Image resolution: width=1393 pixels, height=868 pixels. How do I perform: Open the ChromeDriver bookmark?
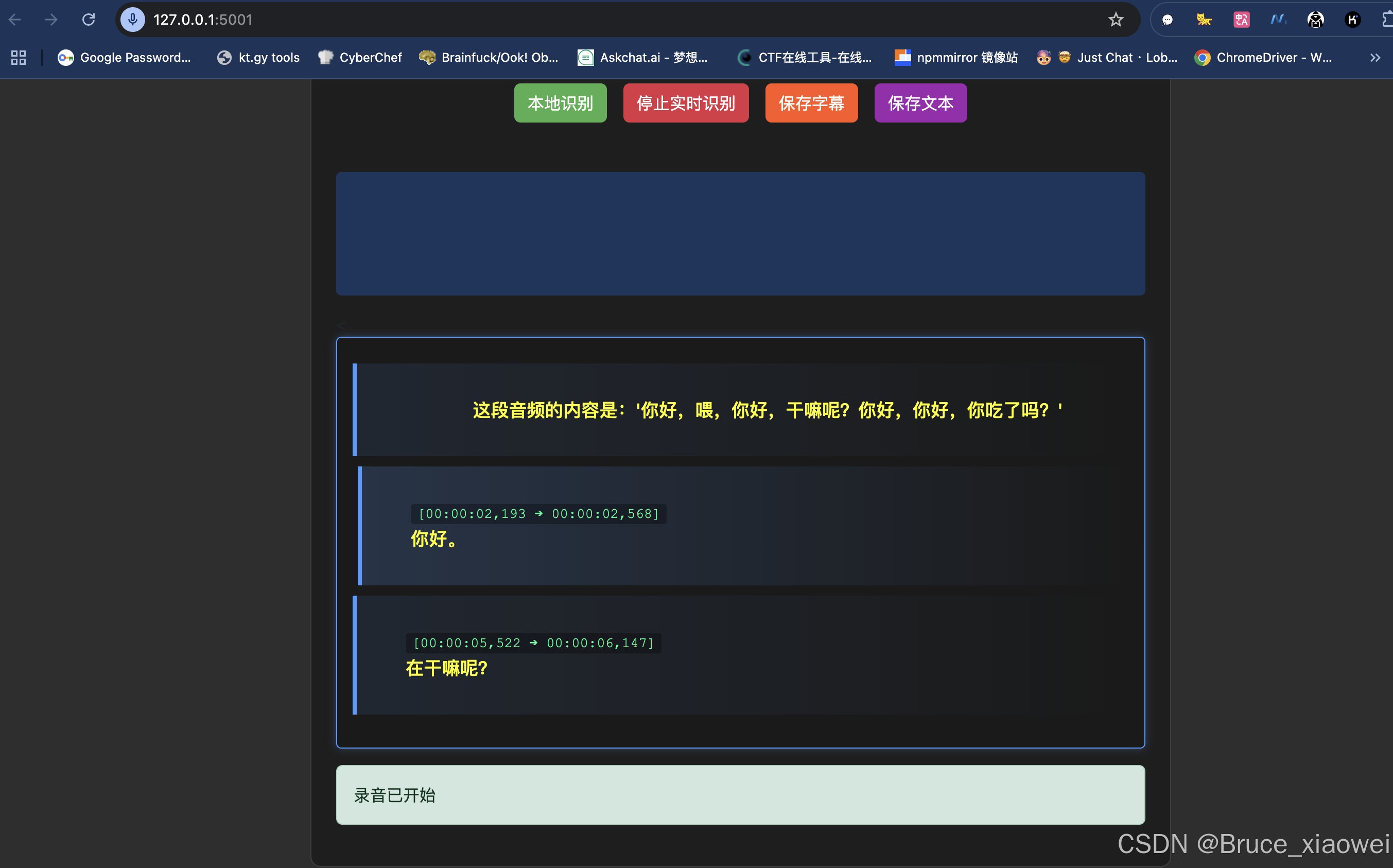click(x=1263, y=58)
